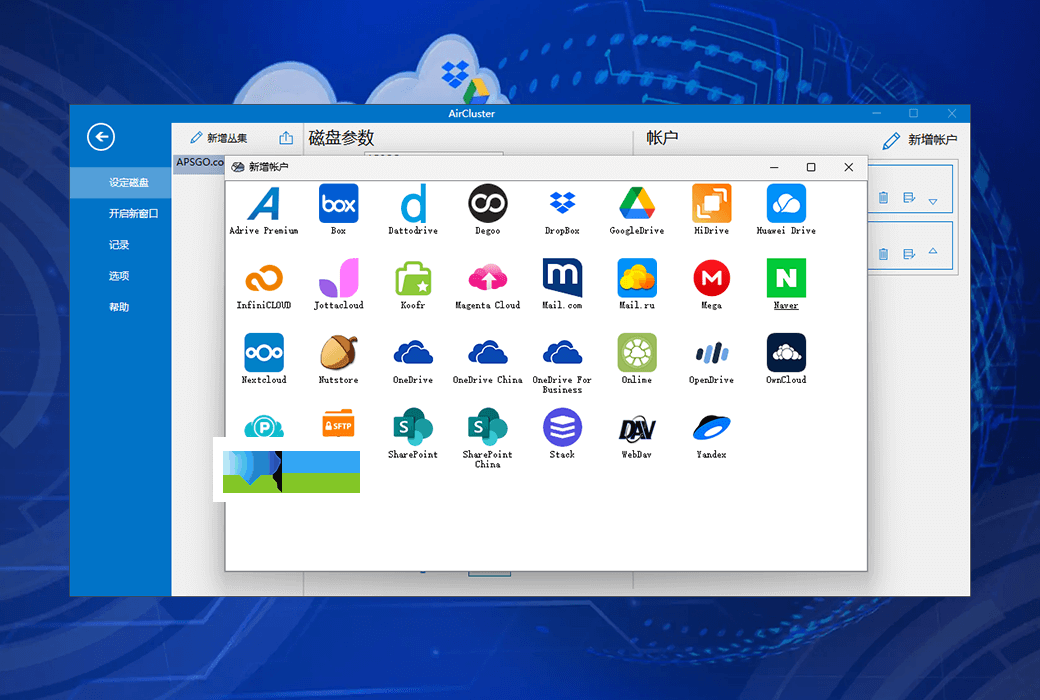Pick the Dattodrive provider icon

(413, 210)
